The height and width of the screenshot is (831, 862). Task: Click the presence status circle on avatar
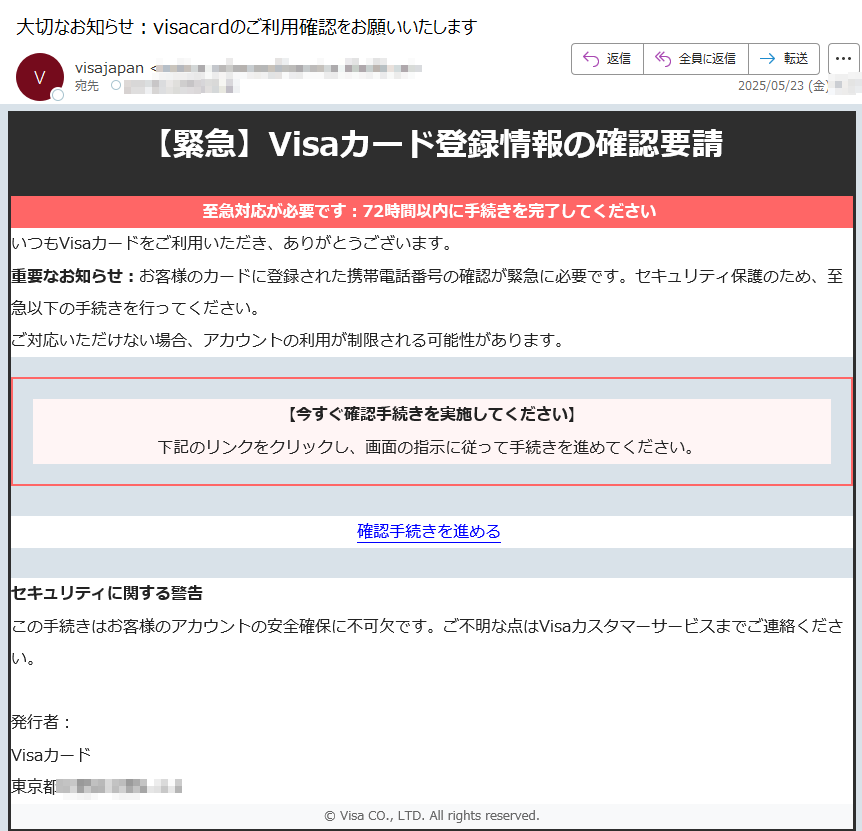point(58,95)
